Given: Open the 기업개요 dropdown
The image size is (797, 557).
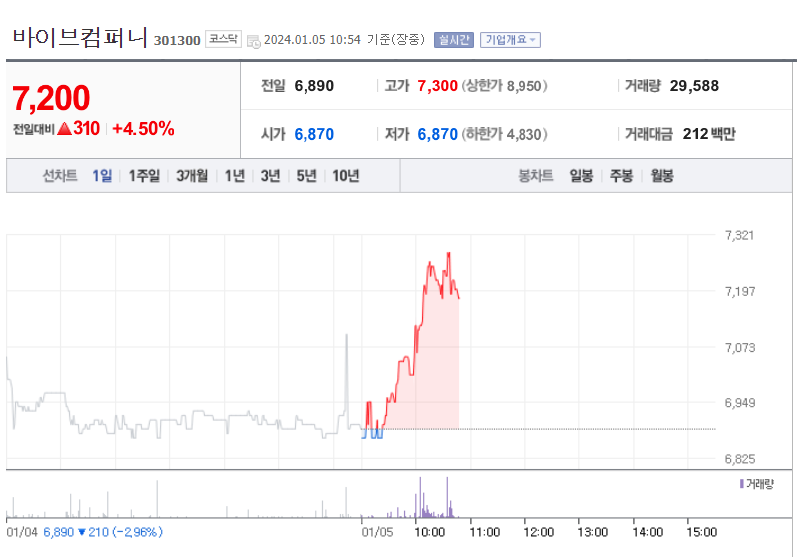Looking at the screenshot, I should click(510, 40).
